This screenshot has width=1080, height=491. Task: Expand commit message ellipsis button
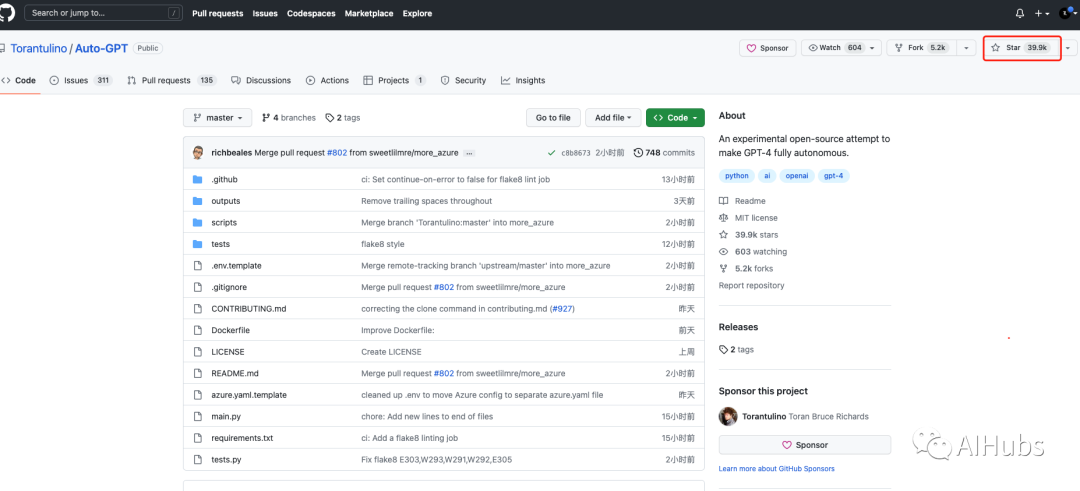click(x=470, y=153)
